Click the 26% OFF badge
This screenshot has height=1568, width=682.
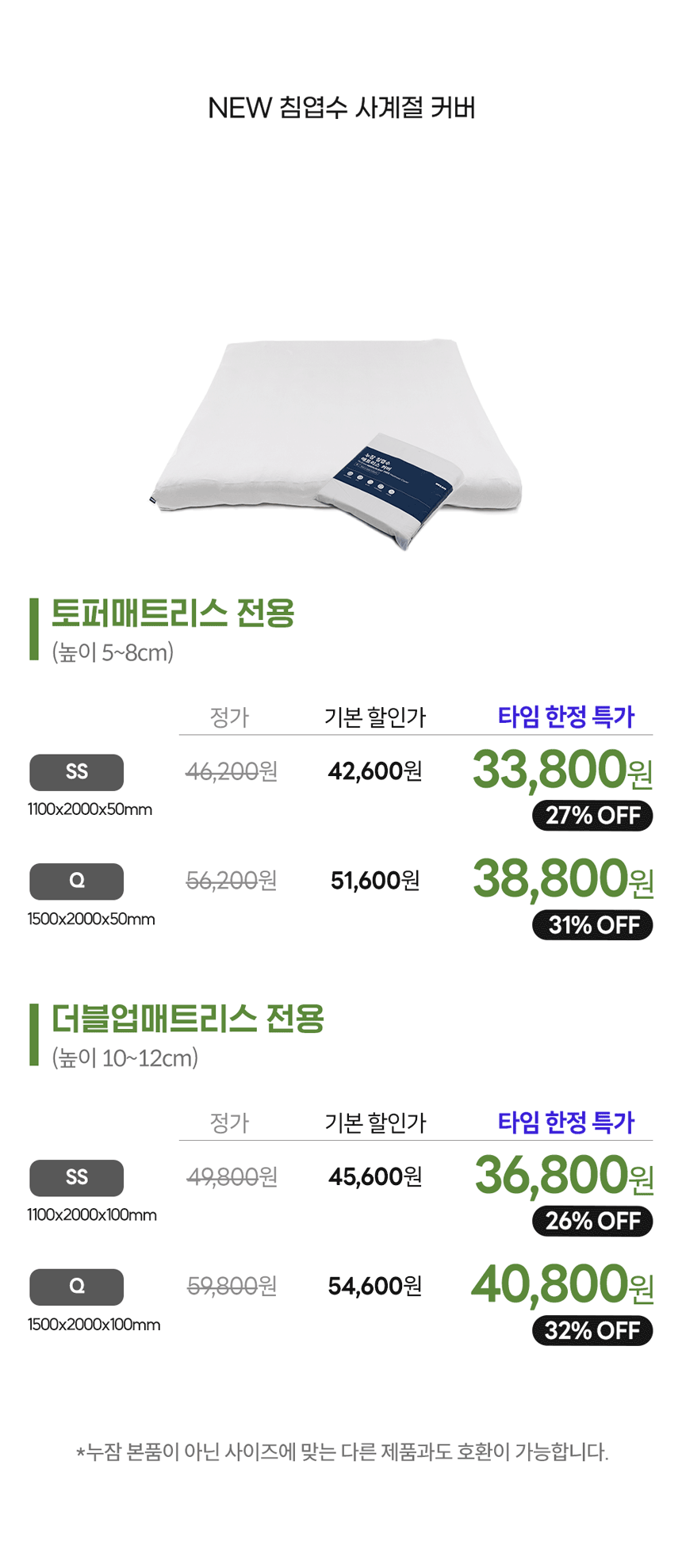tap(592, 1222)
